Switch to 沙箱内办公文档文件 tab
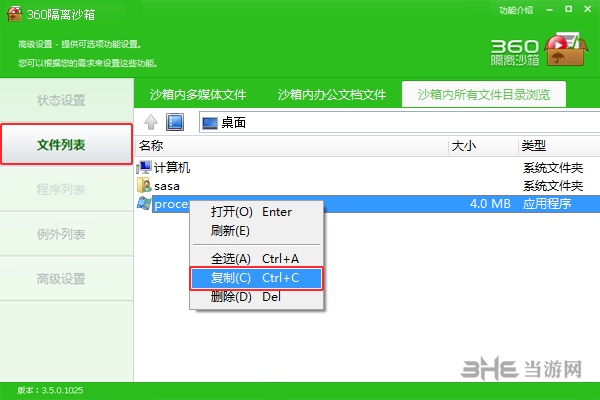The width and height of the screenshot is (600, 400). coord(332,95)
